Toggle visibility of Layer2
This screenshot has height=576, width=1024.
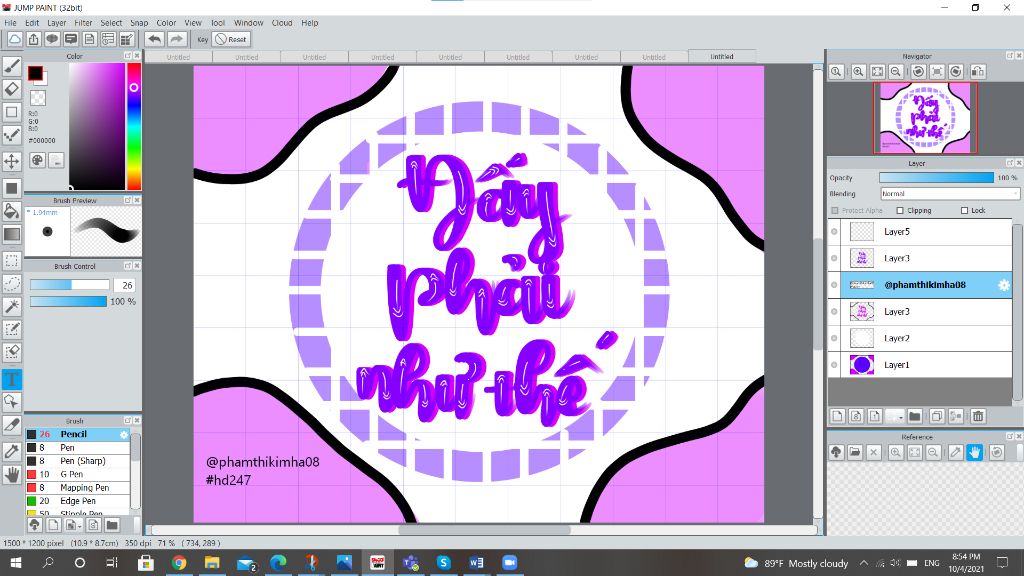click(834, 338)
